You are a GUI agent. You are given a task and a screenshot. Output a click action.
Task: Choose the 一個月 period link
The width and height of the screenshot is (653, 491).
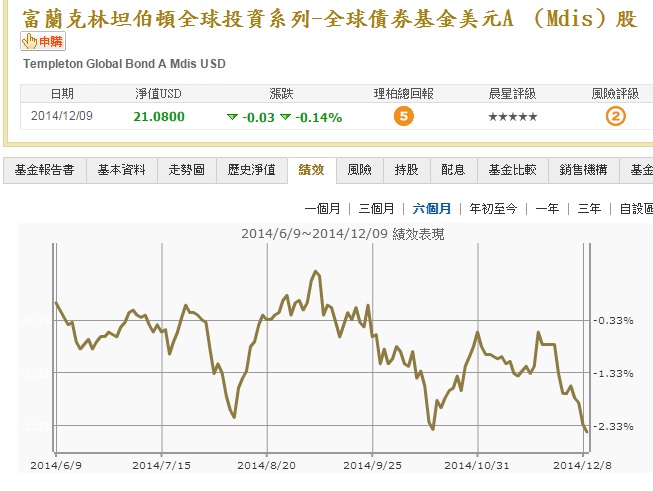(x=322, y=209)
